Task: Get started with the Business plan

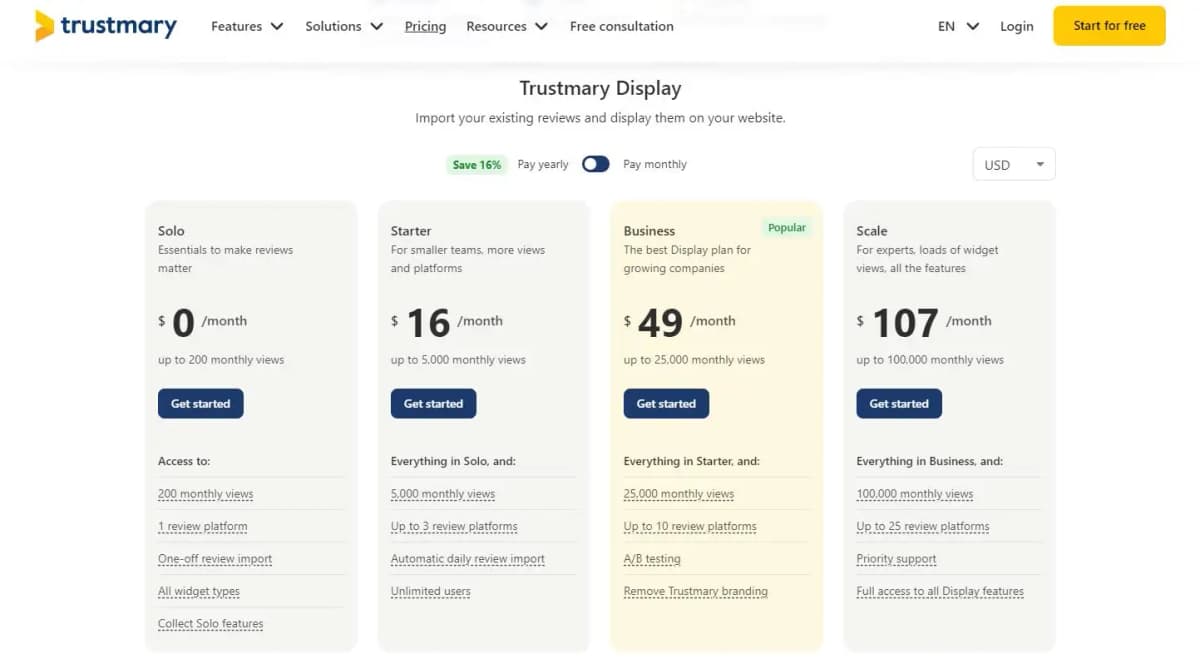Action: (x=666, y=404)
